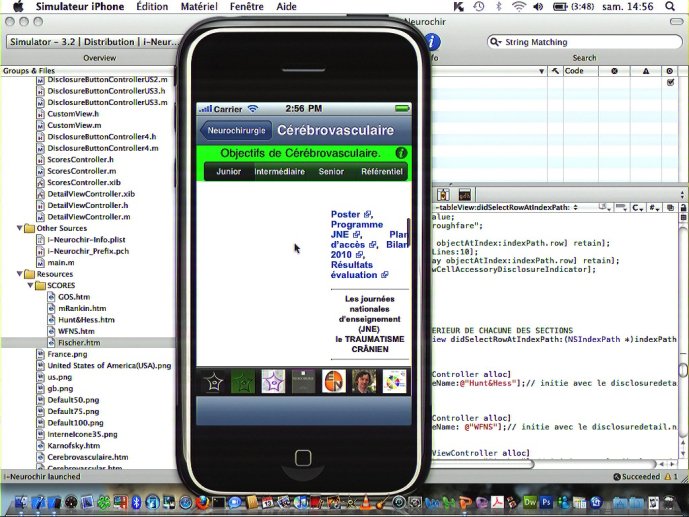Select the Junior segment

(x=228, y=172)
